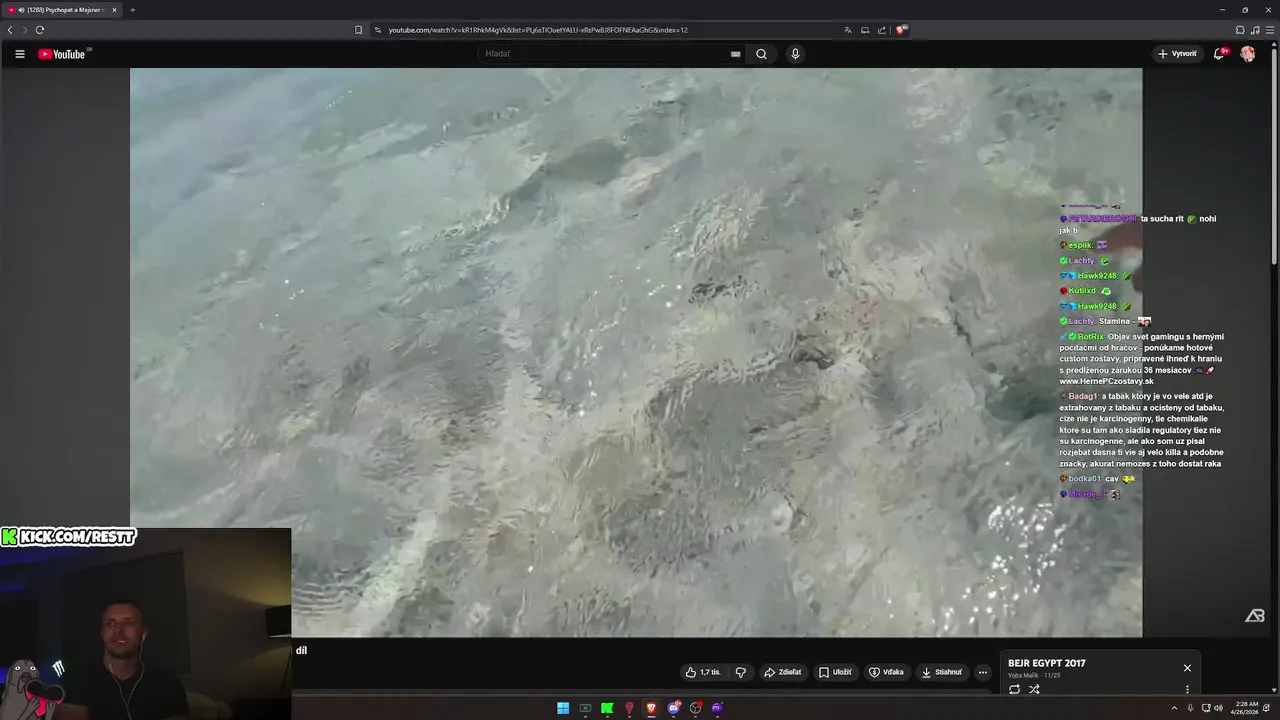Click the www.HernePCzostavy.sk chat text
Viewport: 1280px width, 720px height.
click(x=1106, y=381)
